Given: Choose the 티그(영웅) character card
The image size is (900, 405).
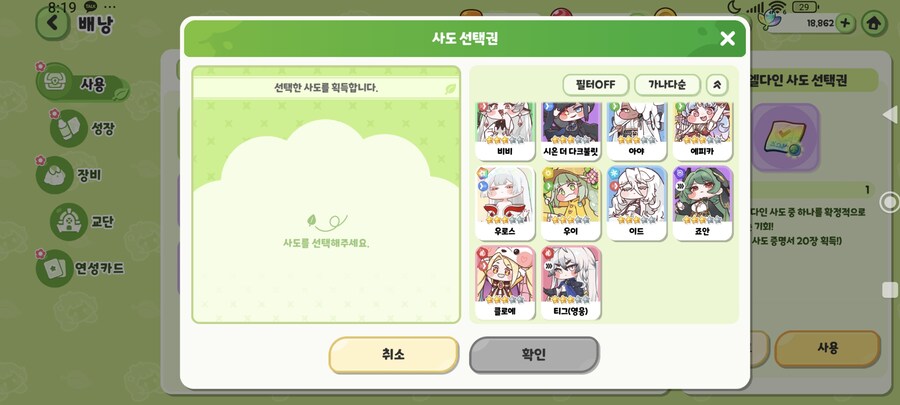Looking at the screenshot, I should point(571,282).
